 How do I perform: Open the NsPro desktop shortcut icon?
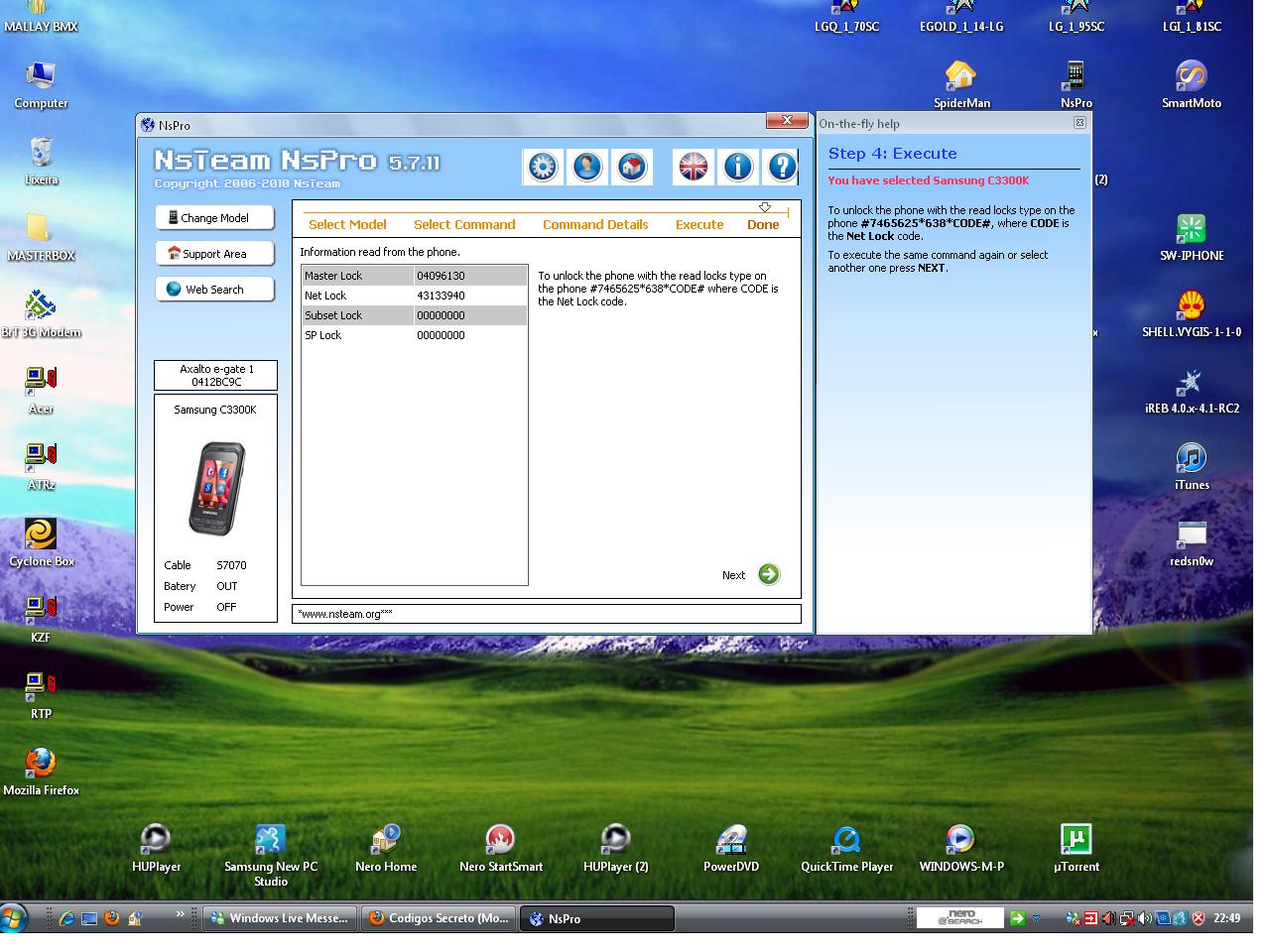pos(1076,84)
